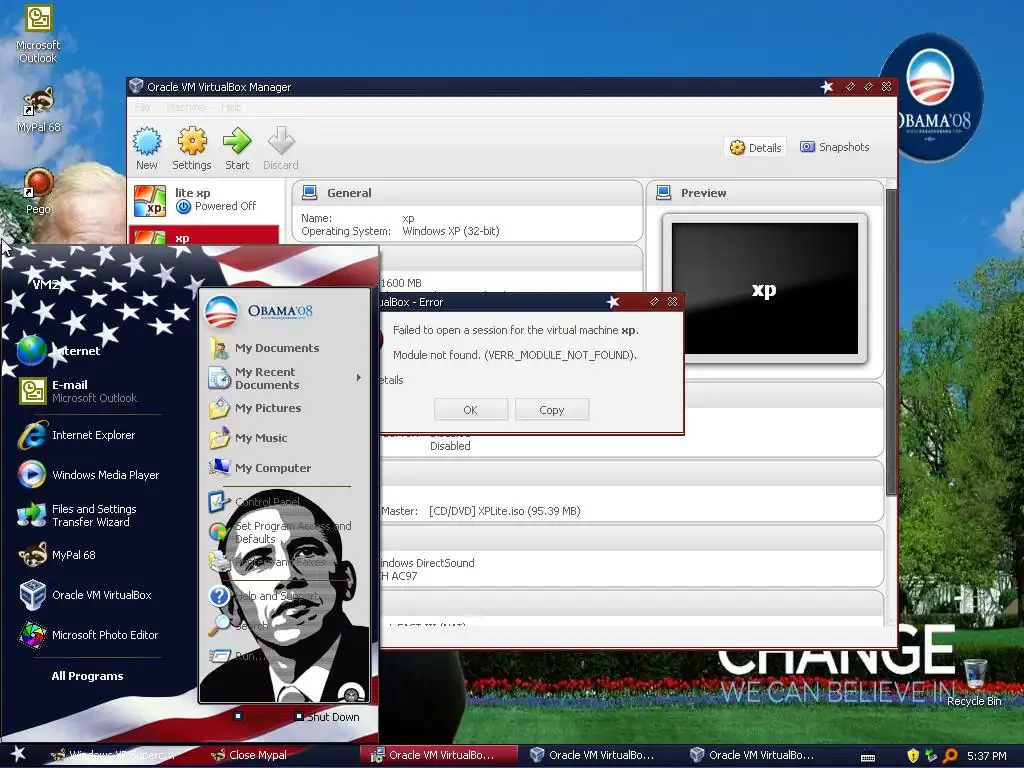Select the highlighted xp virtual machine

(204, 236)
